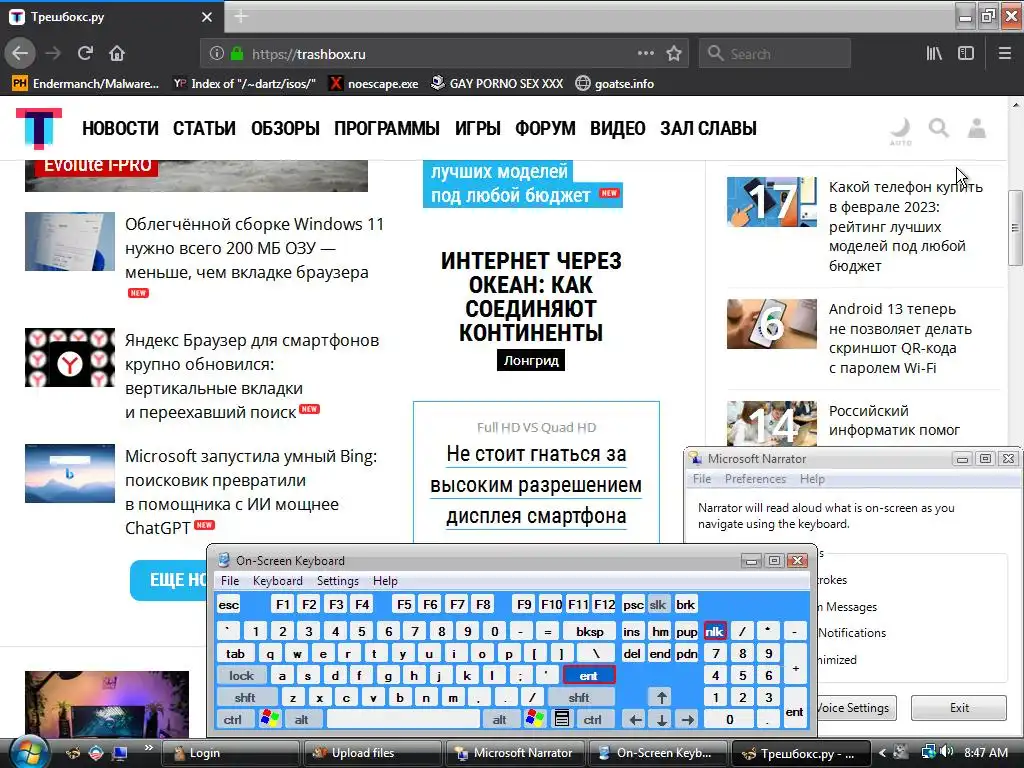Open the Microsoft Bing article thumbnail
This screenshot has width=1024, height=768.
click(70, 473)
